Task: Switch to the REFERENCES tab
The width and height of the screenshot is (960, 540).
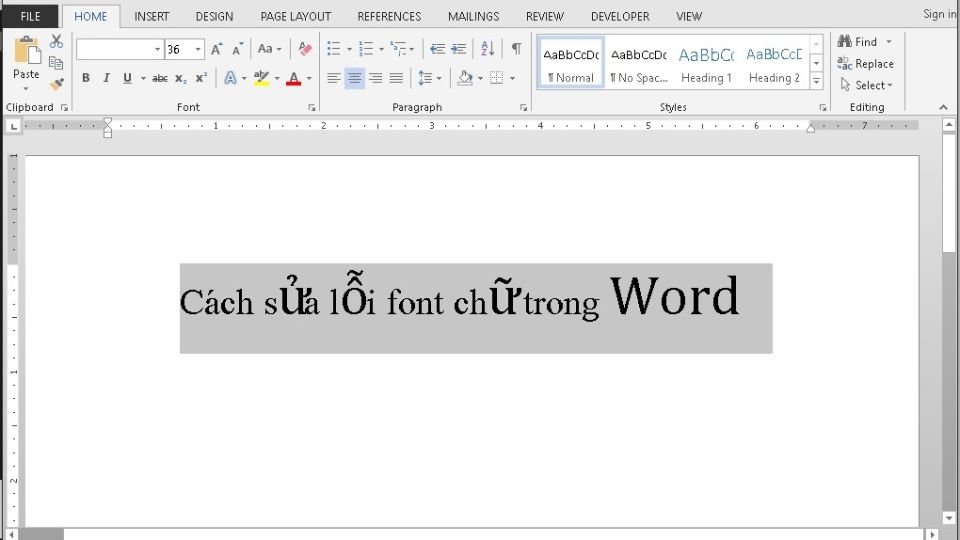Action: [389, 17]
